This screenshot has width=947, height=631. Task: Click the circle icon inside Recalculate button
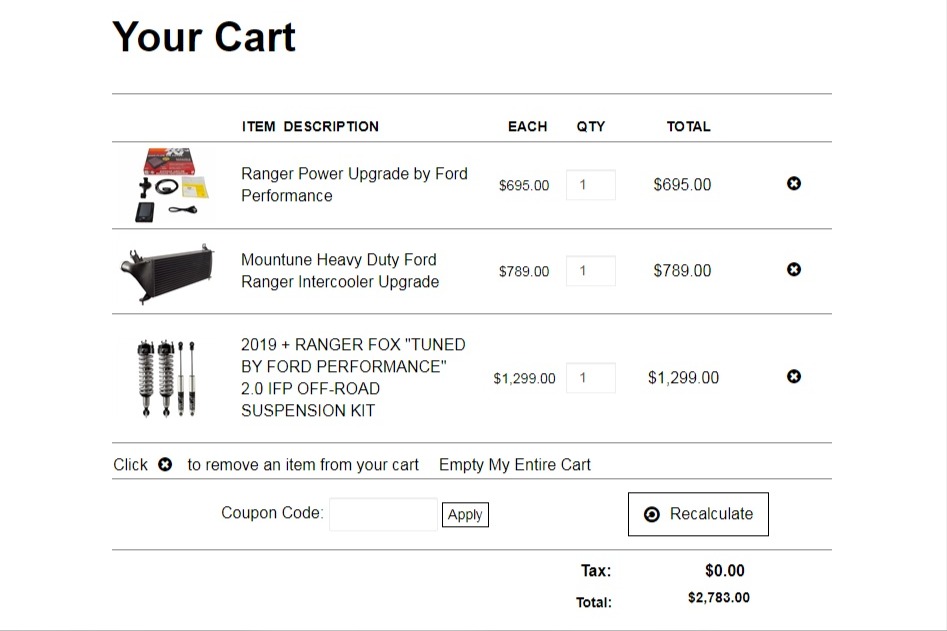tap(652, 514)
